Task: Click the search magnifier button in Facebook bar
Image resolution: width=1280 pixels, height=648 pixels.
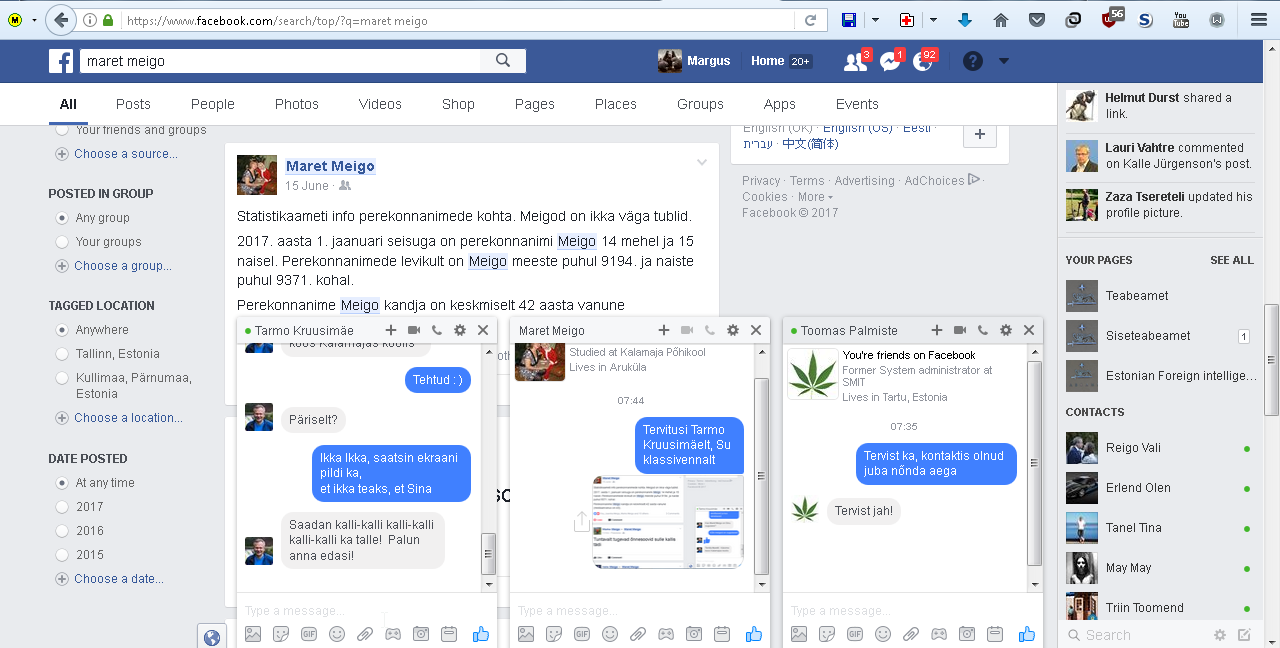Action: click(x=502, y=61)
